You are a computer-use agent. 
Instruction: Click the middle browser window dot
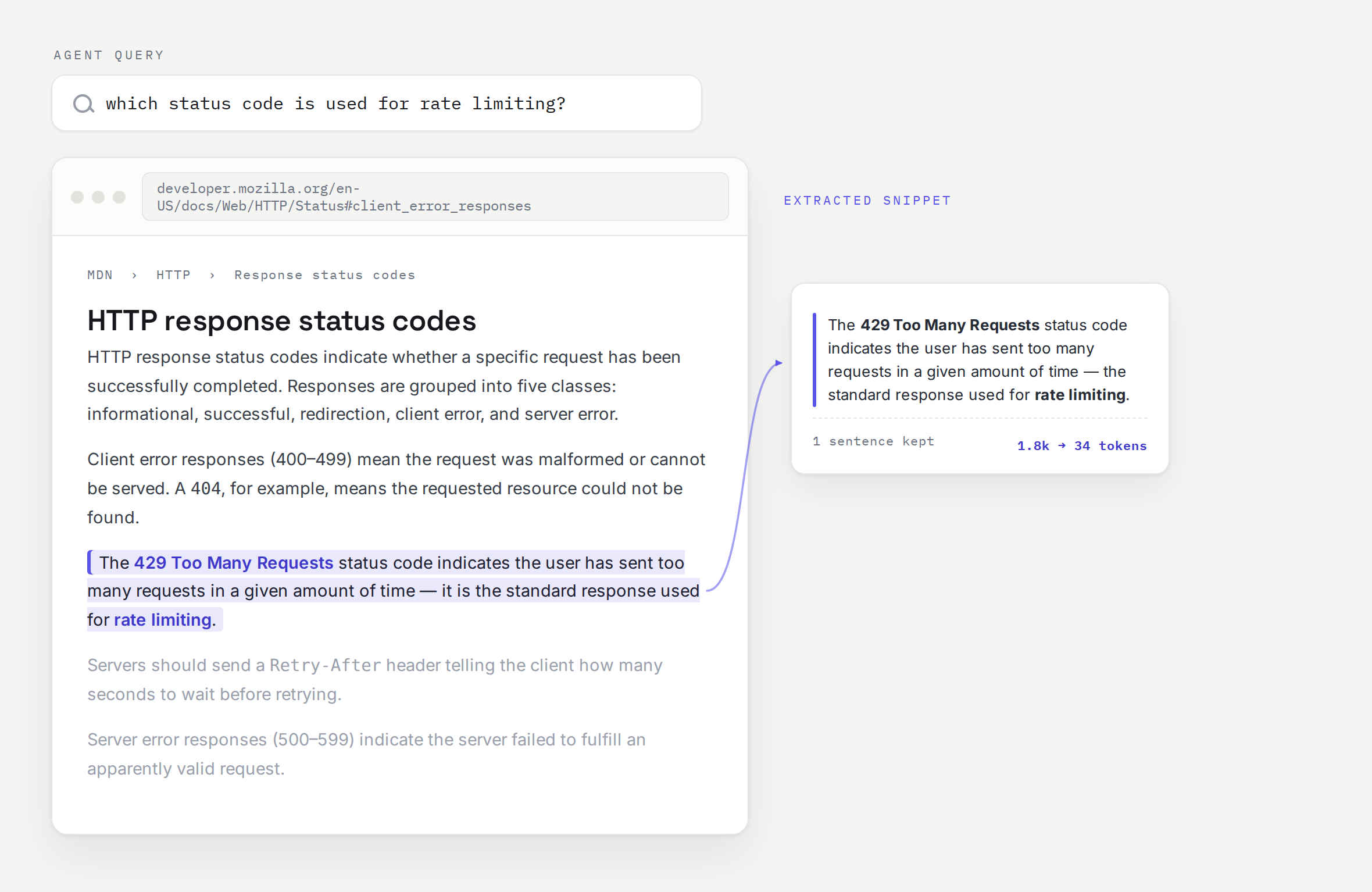[98, 197]
